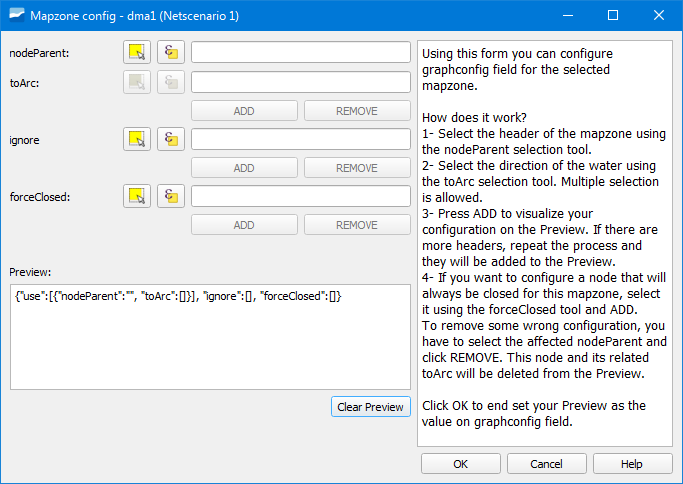
Task: Open the Help for this dialog
Action: click(x=632, y=464)
